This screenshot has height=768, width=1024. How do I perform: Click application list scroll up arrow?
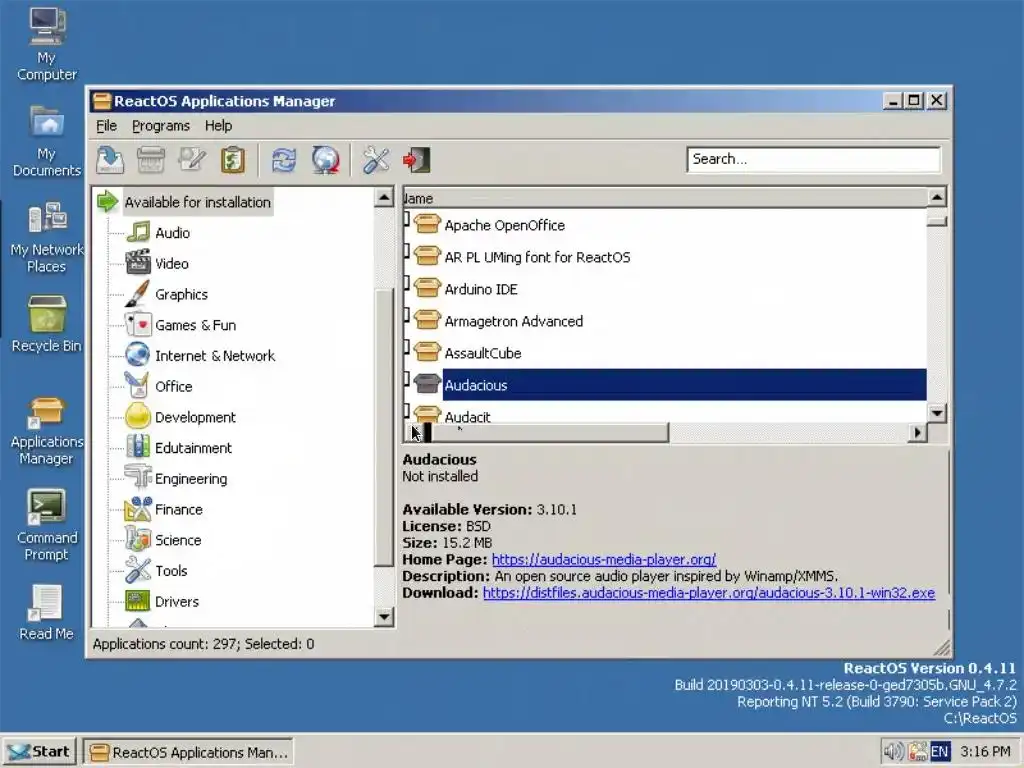[936, 197]
